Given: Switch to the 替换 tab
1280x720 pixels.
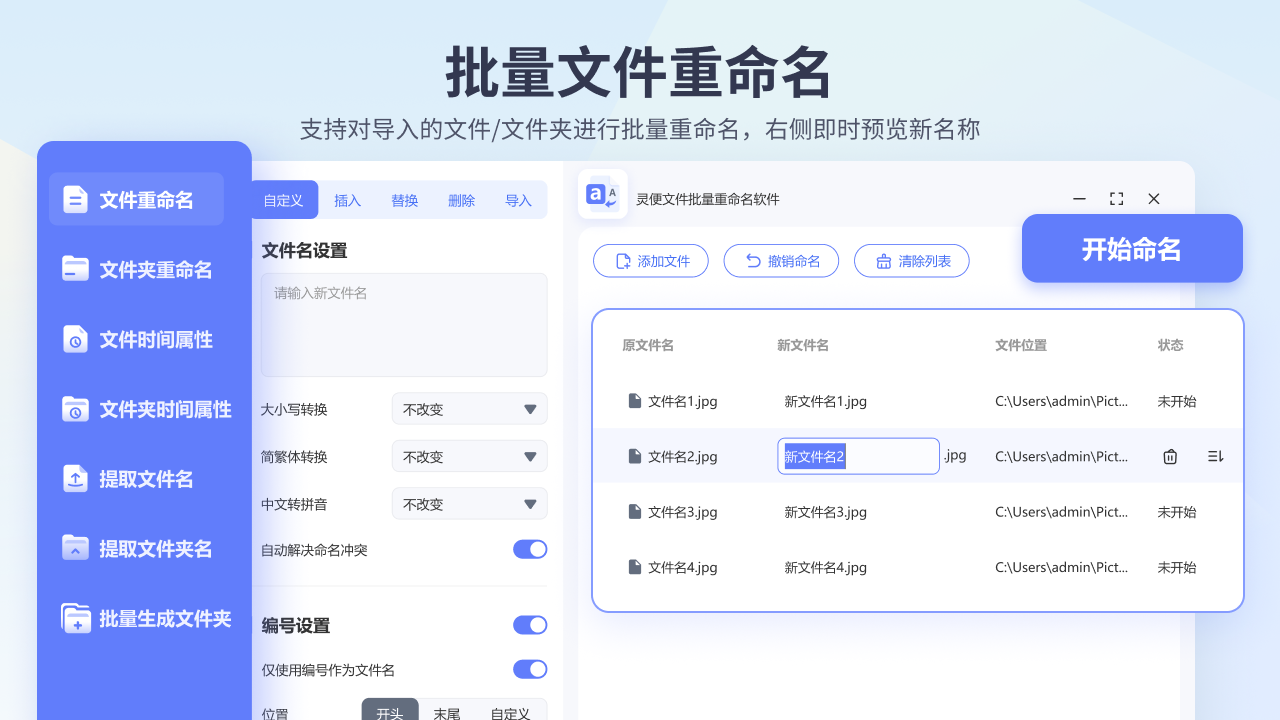Looking at the screenshot, I should click(404, 199).
